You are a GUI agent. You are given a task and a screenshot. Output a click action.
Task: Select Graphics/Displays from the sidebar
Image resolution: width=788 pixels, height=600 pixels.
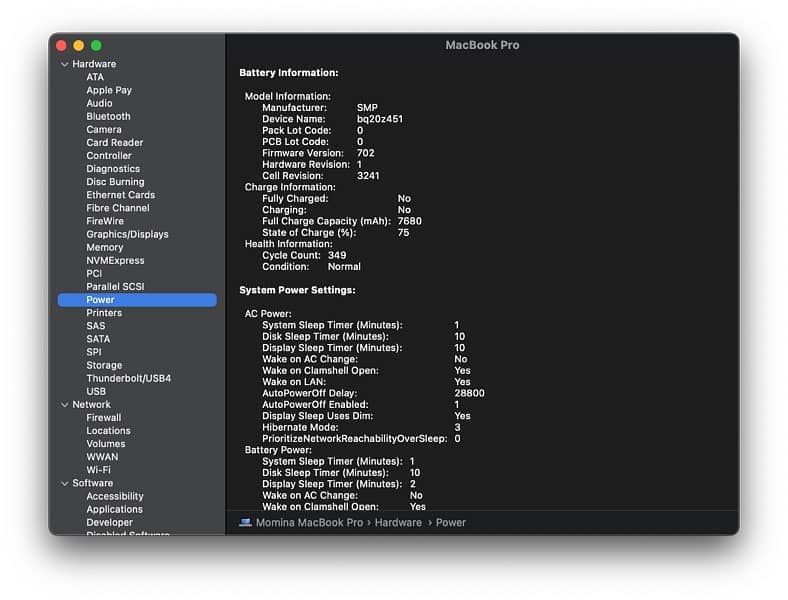pos(127,234)
